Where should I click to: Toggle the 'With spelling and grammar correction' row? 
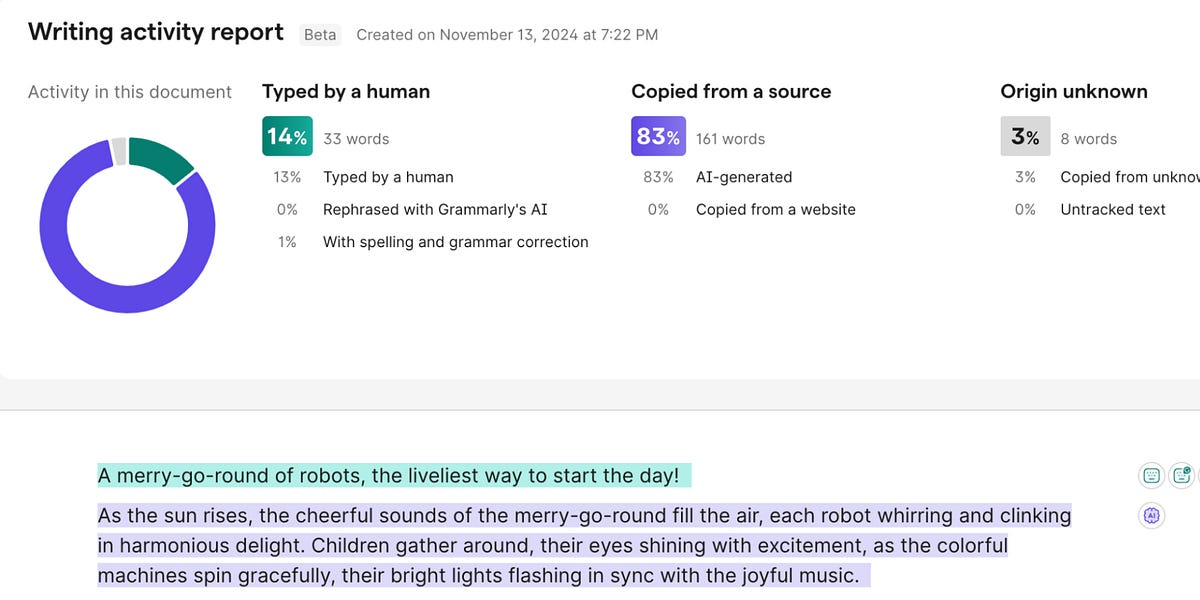pos(455,241)
